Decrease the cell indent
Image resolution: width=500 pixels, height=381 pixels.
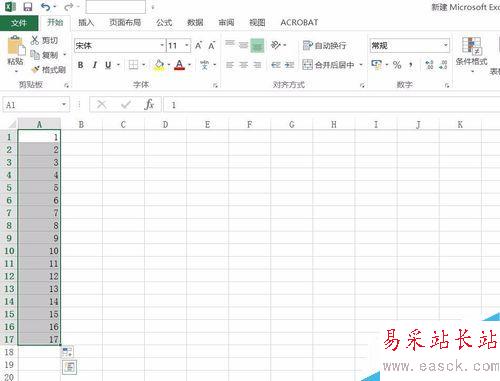pyautogui.click(x=275, y=65)
